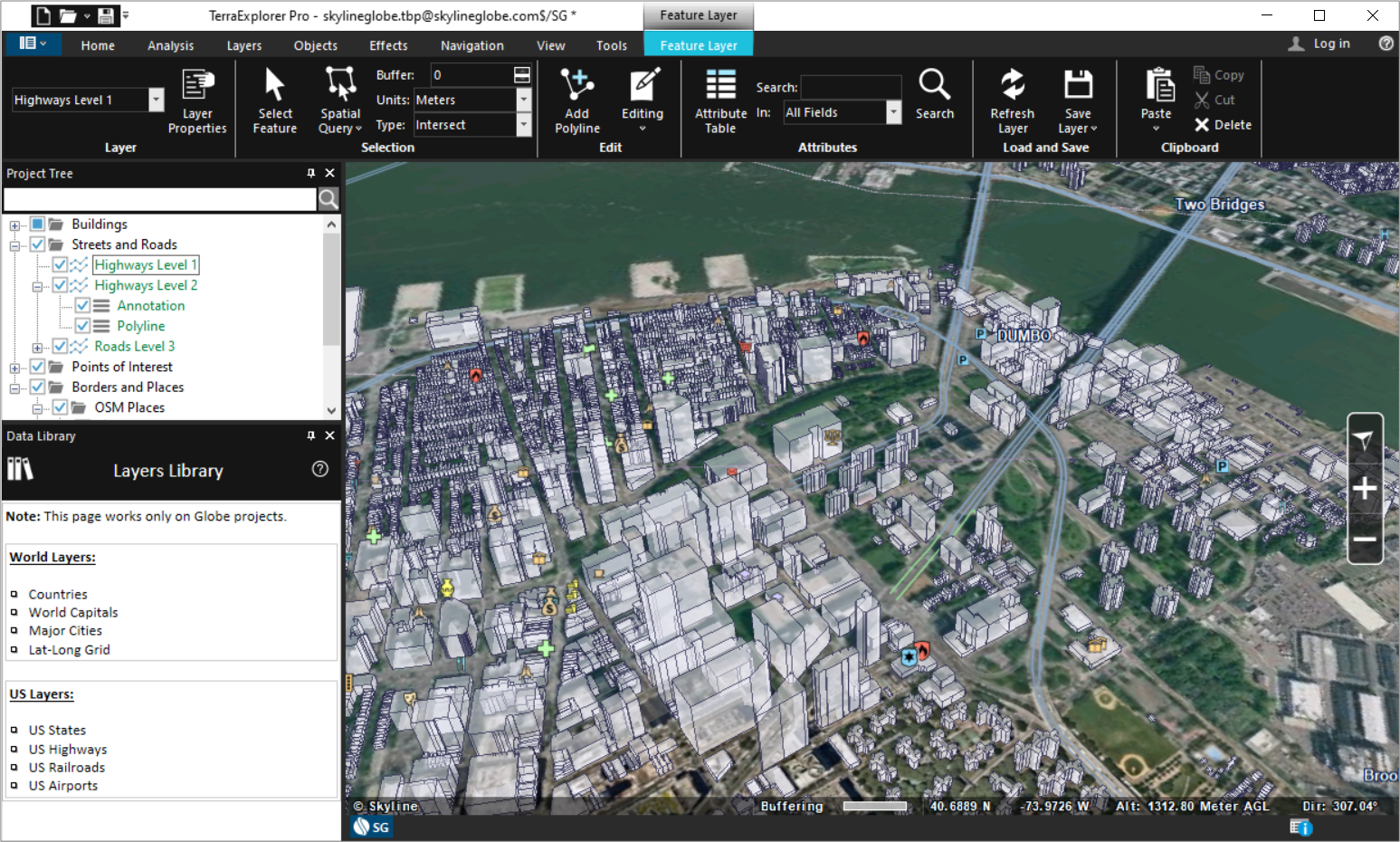The image size is (1400, 842).
Task: Click the US Highways layer link
Action: pos(68,749)
